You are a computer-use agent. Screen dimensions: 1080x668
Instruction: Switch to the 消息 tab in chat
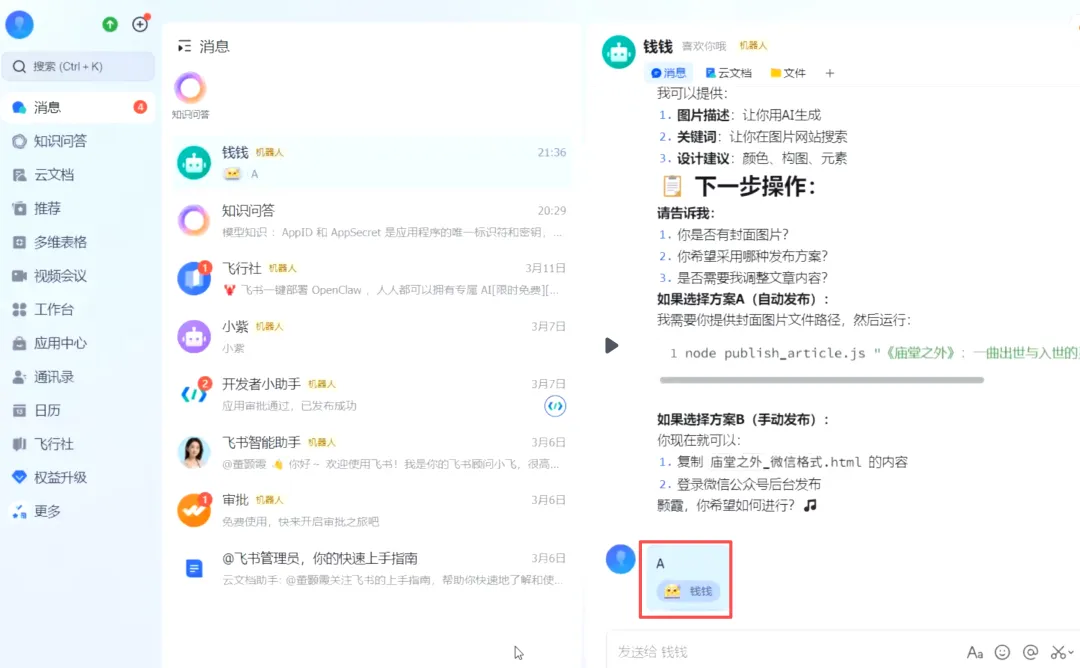tap(668, 73)
